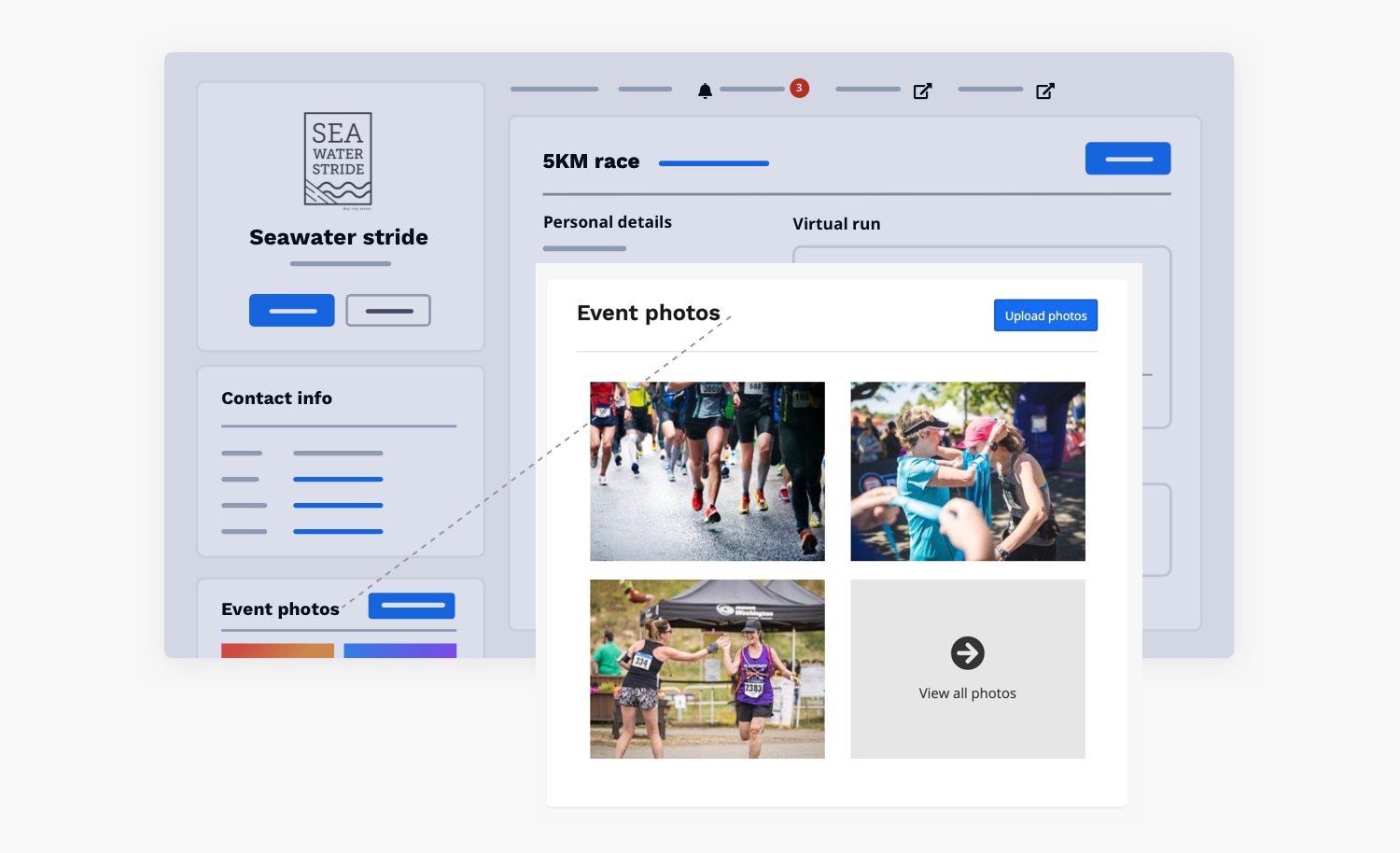Open the external link icon nearest the notification badge
1400x853 pixels.
pos(922,91)
